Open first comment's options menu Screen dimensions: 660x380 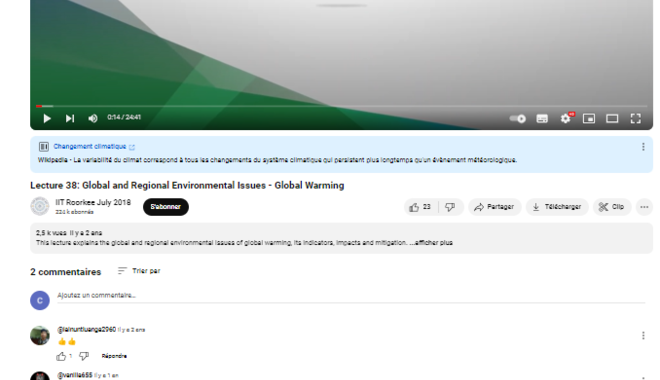pos(643,335)
